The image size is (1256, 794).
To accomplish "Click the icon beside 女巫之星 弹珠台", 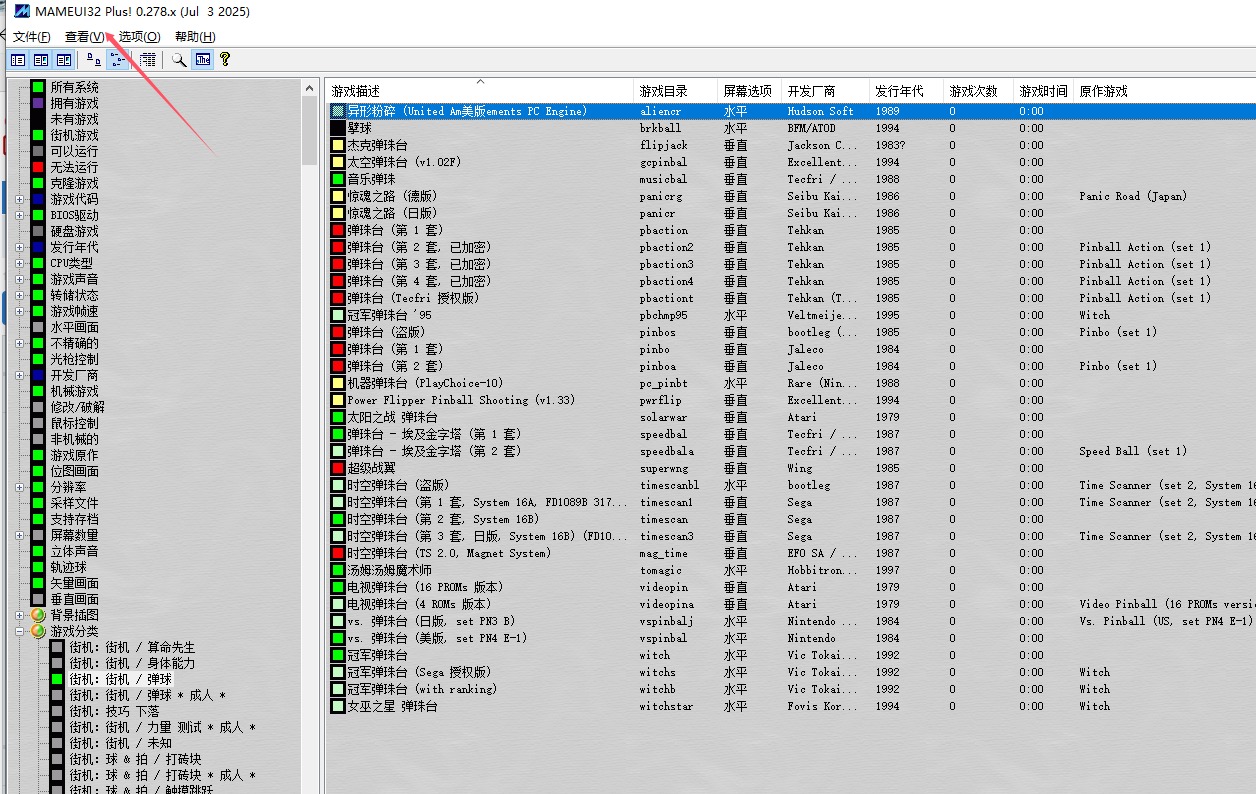I will 338,706.
